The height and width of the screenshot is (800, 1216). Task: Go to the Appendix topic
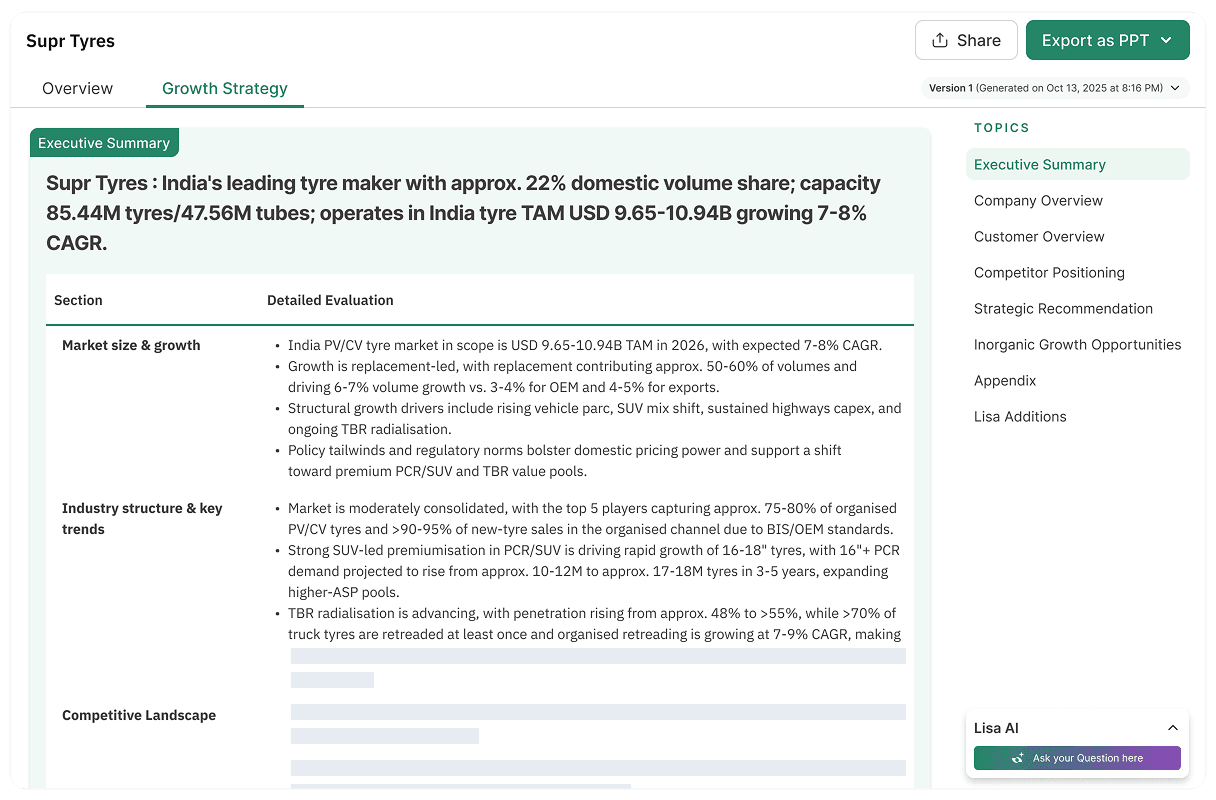point(1005,380)
